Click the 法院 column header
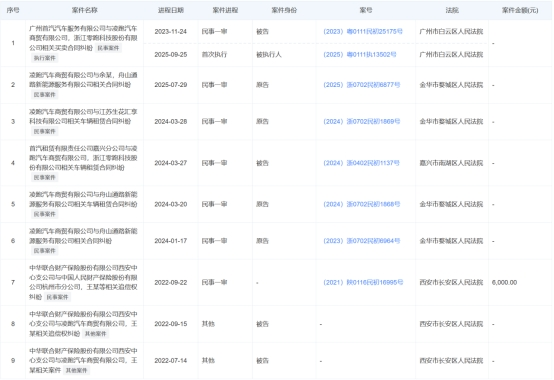Image resolution: width=554 pixels, height=380 pixels. [x=452, y=10]
